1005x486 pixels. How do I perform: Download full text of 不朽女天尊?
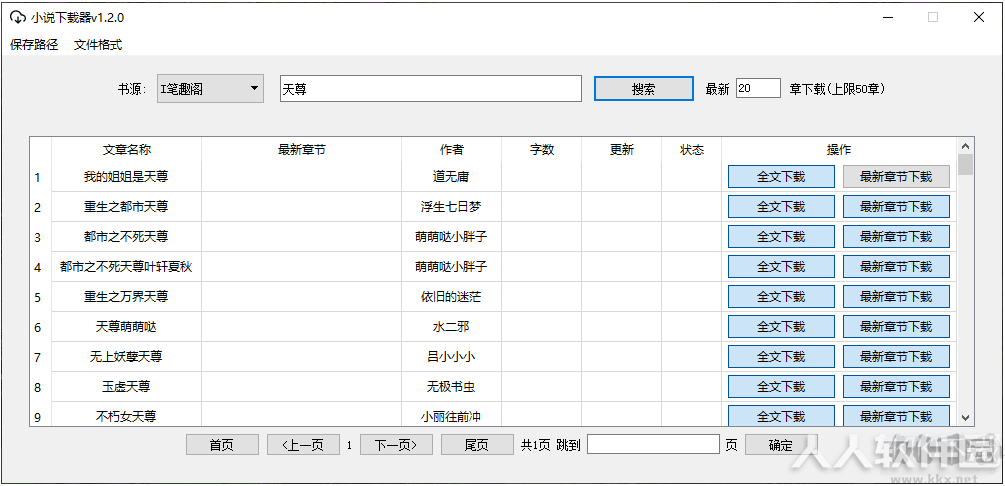tap(781, 415)
